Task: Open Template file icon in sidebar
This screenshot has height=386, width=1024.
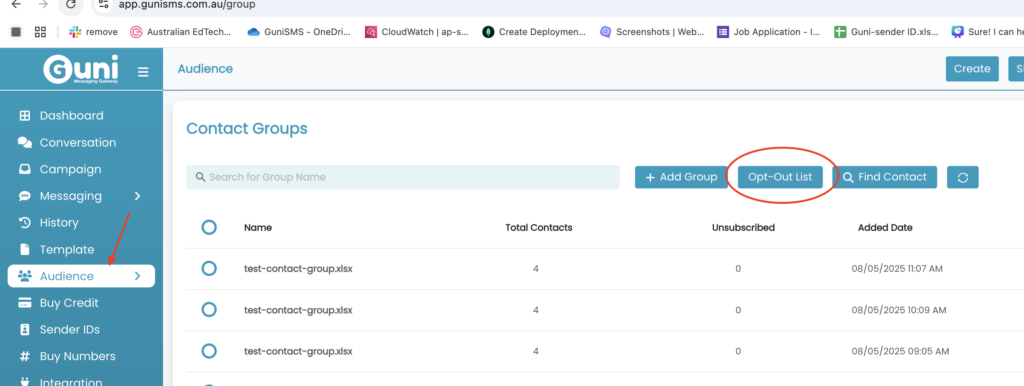Action: 25,249
